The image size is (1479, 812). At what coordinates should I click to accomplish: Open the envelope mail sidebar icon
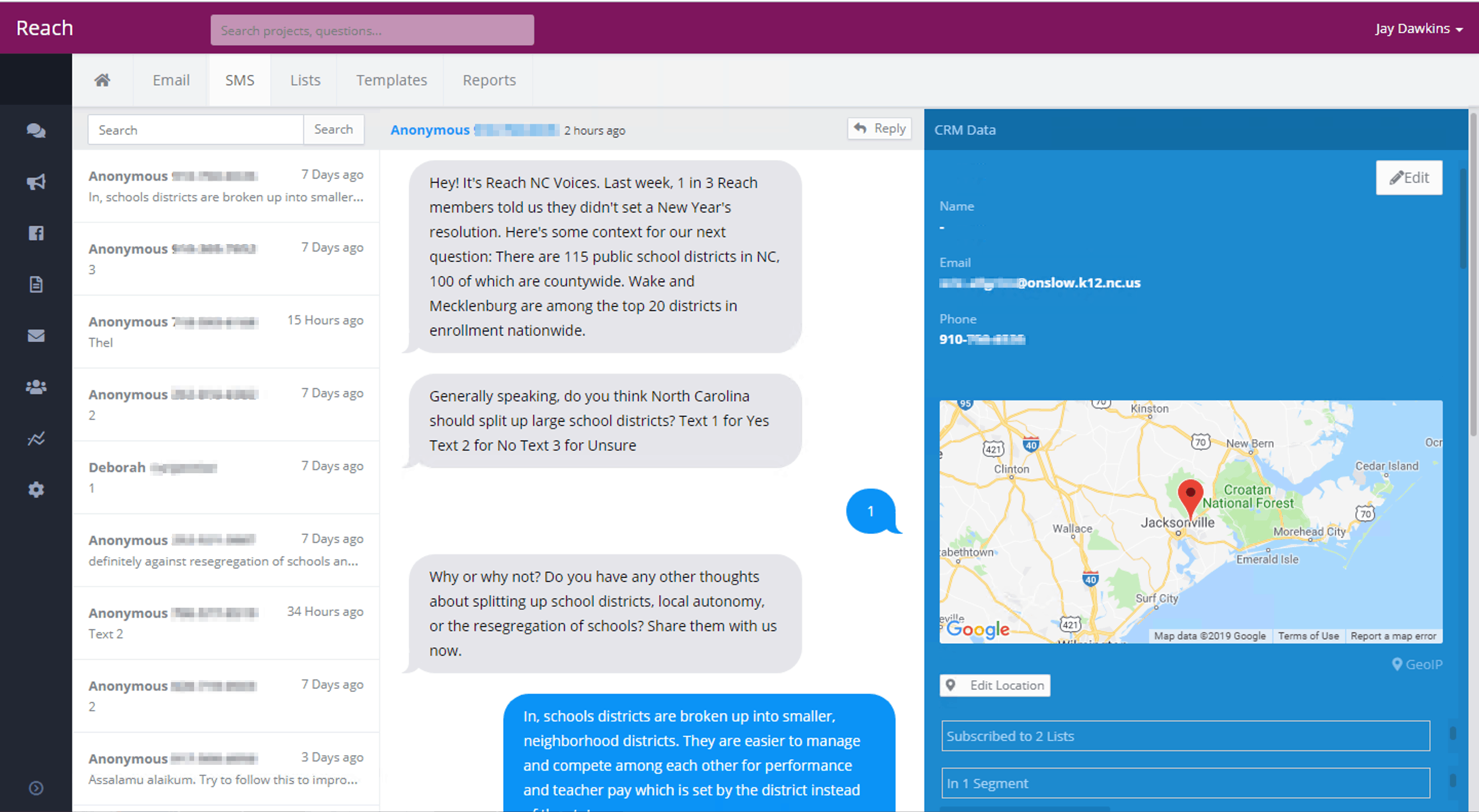click(35, 336)
